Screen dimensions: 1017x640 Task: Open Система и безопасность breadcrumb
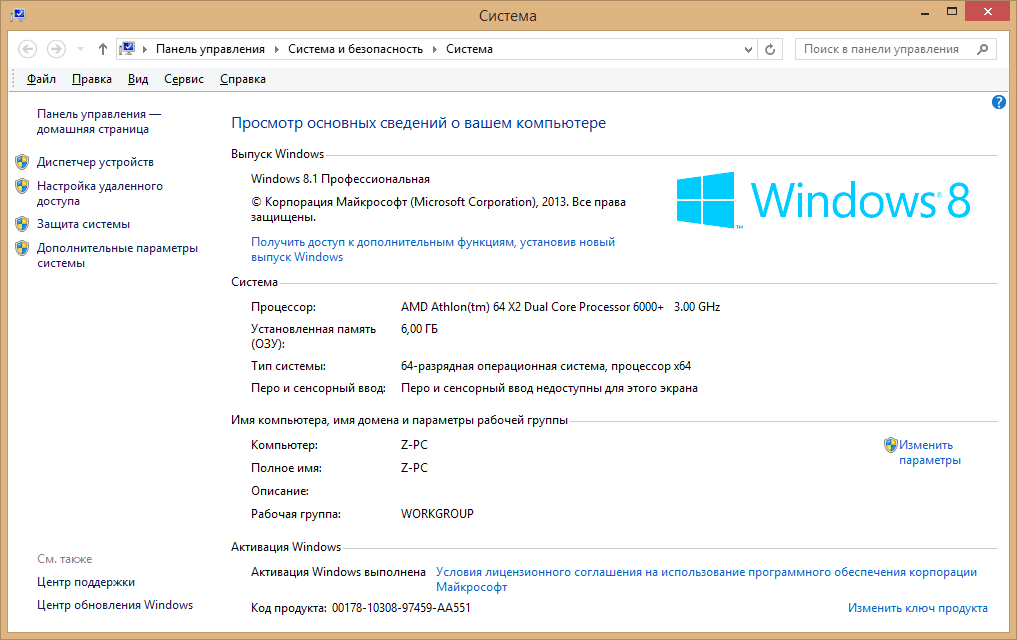355,49
